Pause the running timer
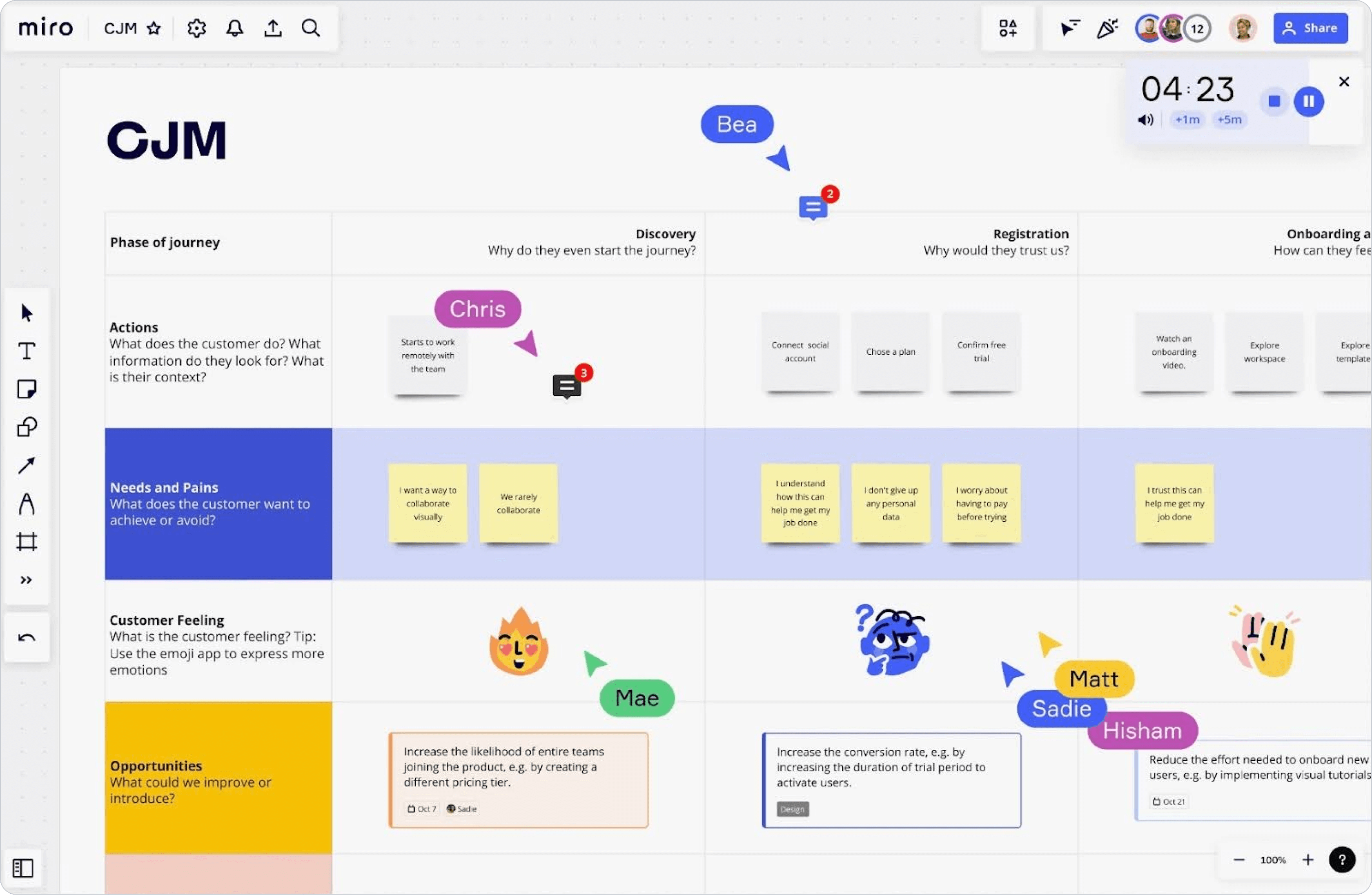 1309,102
